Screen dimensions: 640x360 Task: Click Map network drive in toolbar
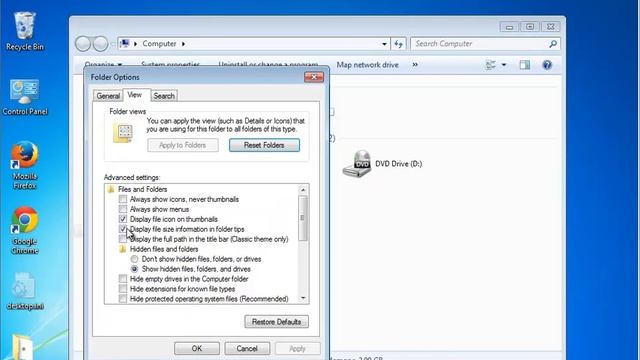click(x=367, y=65)
